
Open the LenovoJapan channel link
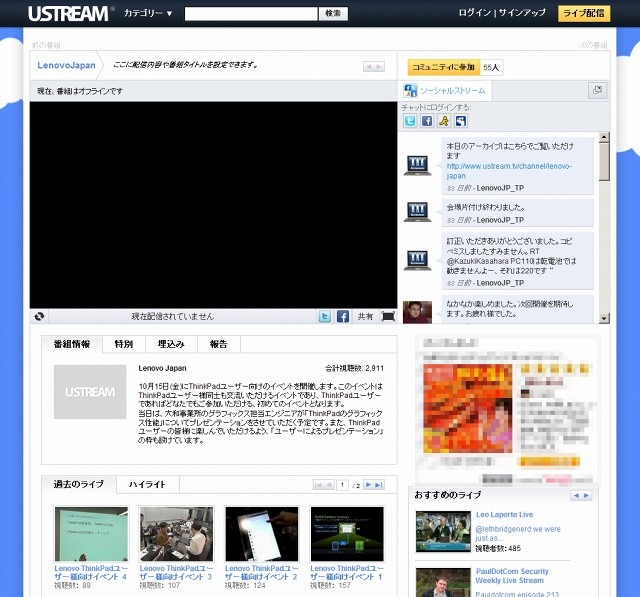click(66, 65)
